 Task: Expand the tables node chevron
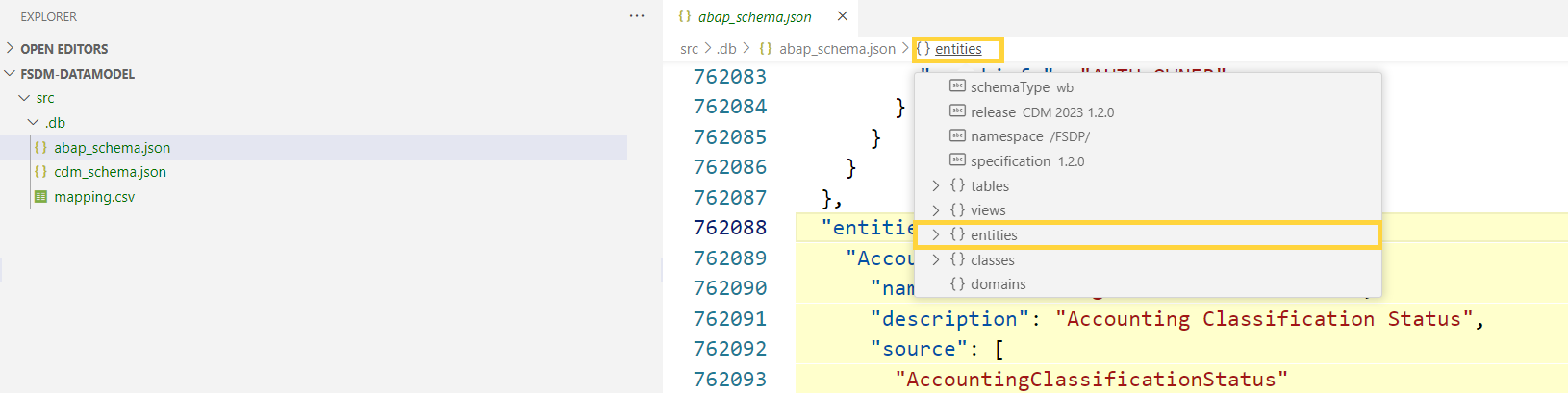click(x=936, y=186)
